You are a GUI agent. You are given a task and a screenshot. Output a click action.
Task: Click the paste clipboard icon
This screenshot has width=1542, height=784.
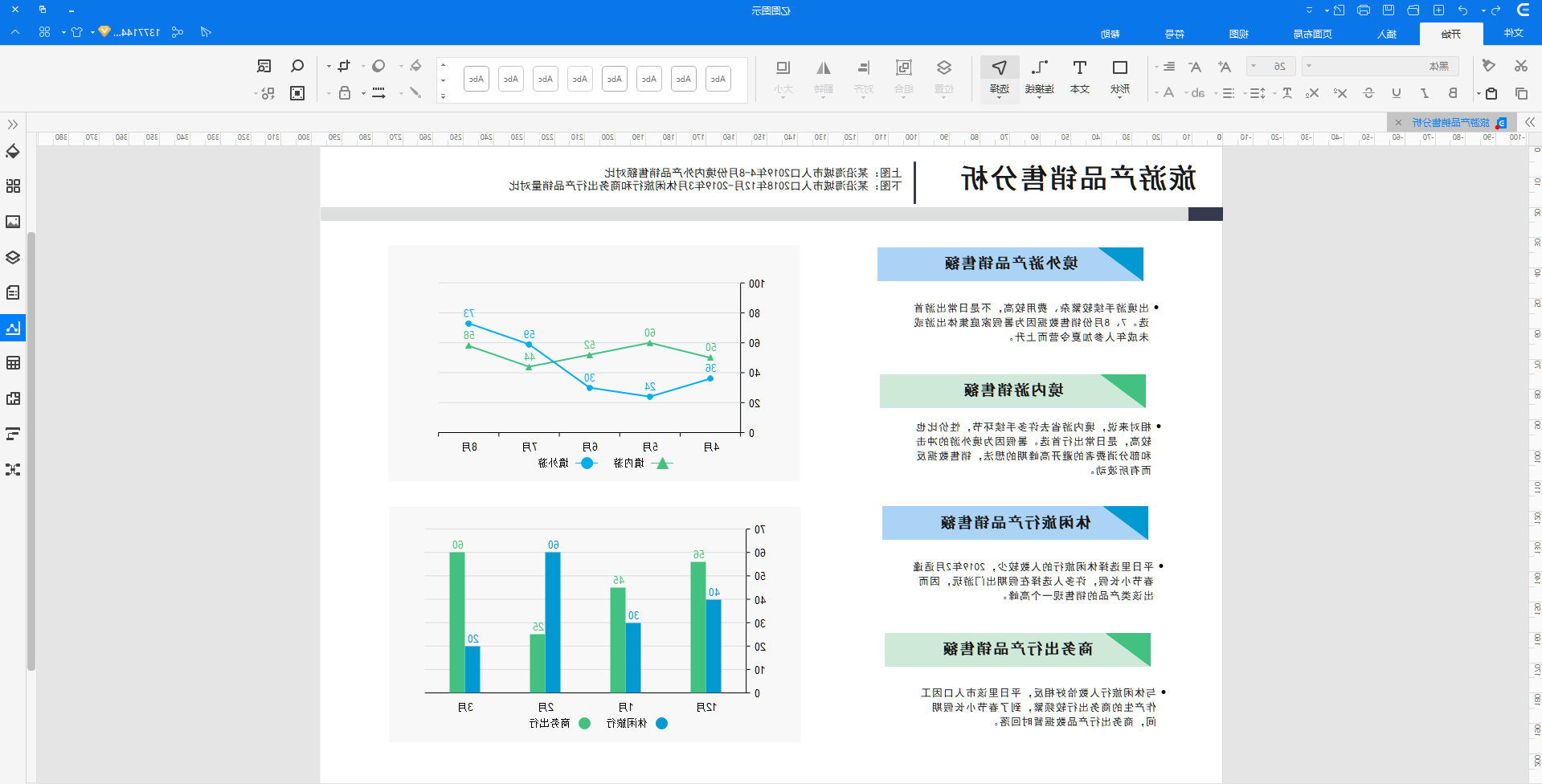[1491, 93]
